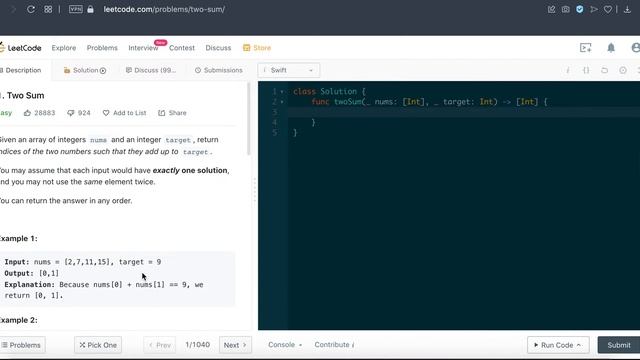Open the Discuss nav item
The height and width of the screenshot is (360, 640).
218,48
